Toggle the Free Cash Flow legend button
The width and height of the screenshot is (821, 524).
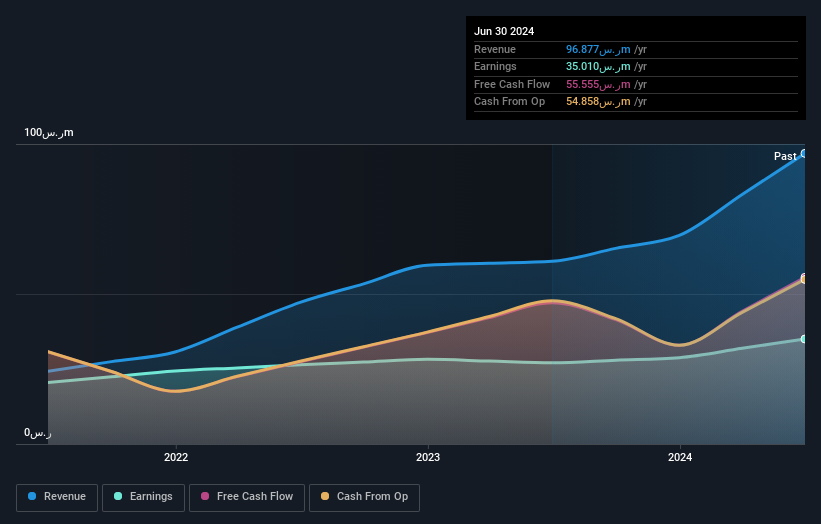pyautogui.click(x=247, y=497)
